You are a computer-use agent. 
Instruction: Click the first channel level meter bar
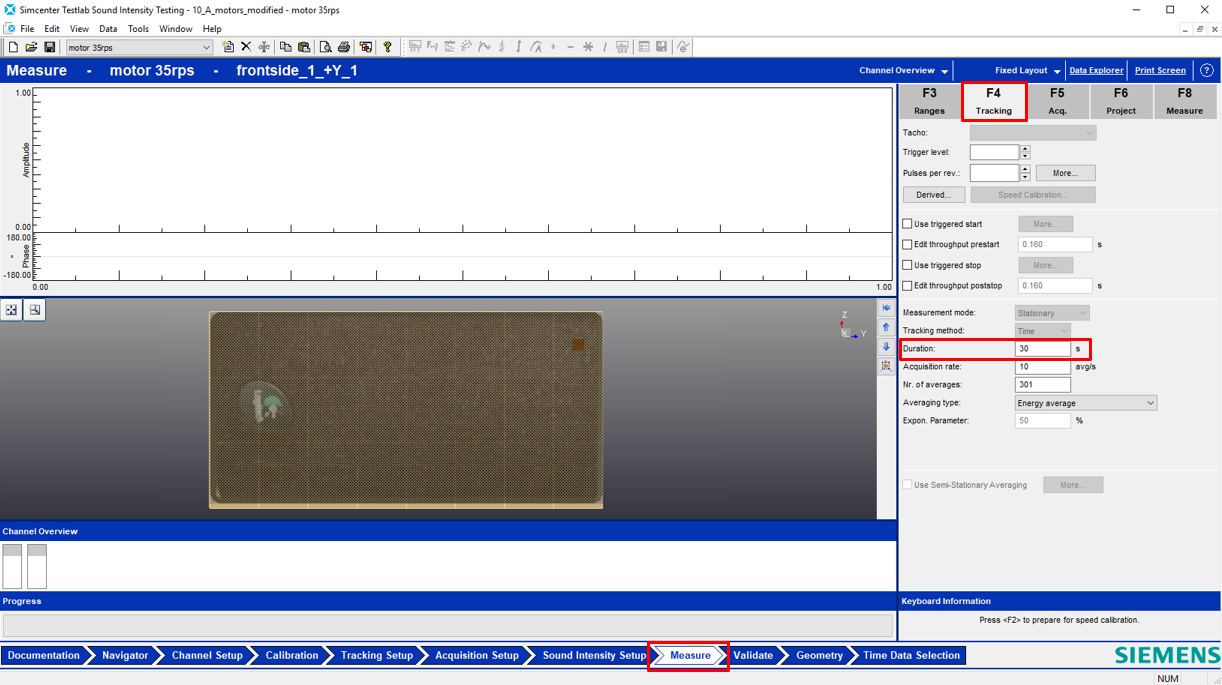click(12, 566)
